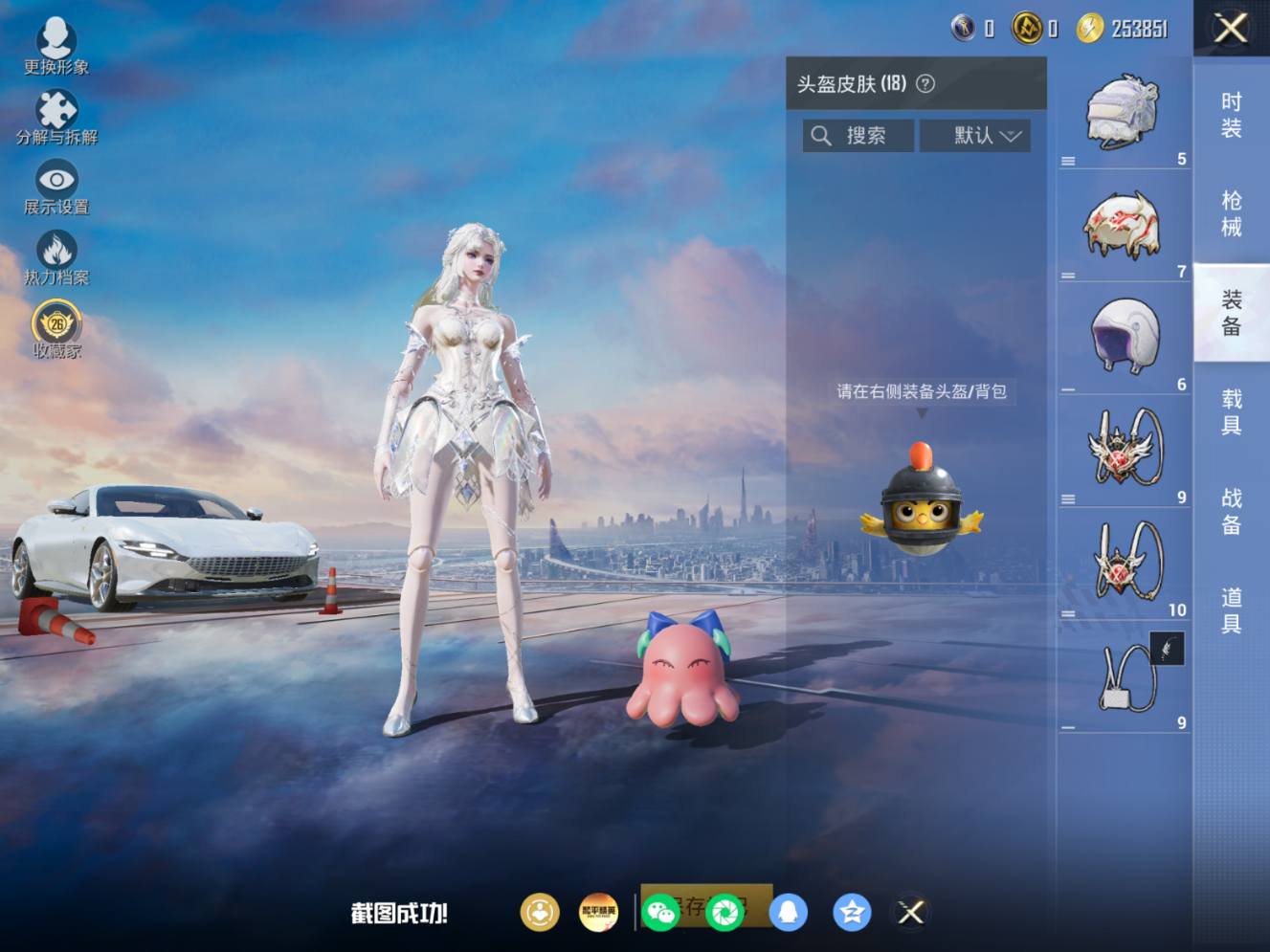
Task: Tap the owl mascot wearing black helmet
Action: pos(921,500)
